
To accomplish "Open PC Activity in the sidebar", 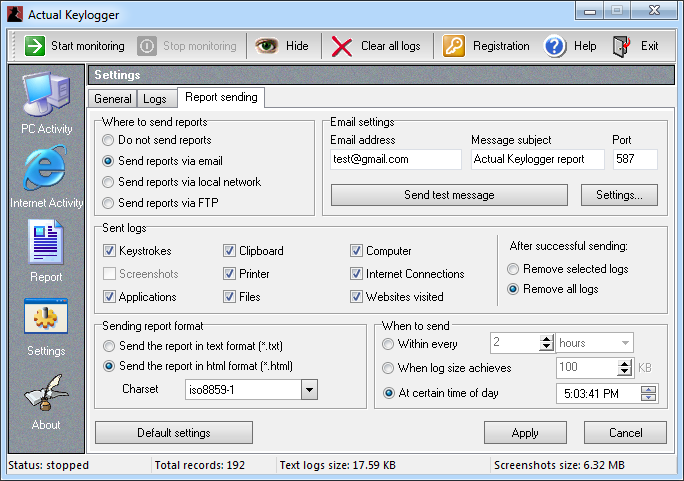I will tap(46, 104).
